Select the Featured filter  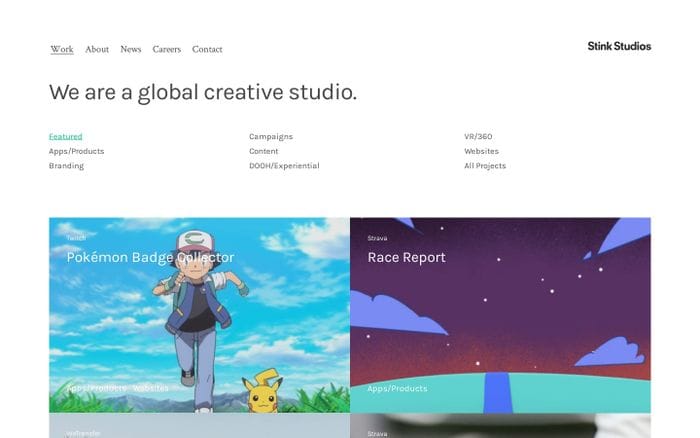point(66,137)
